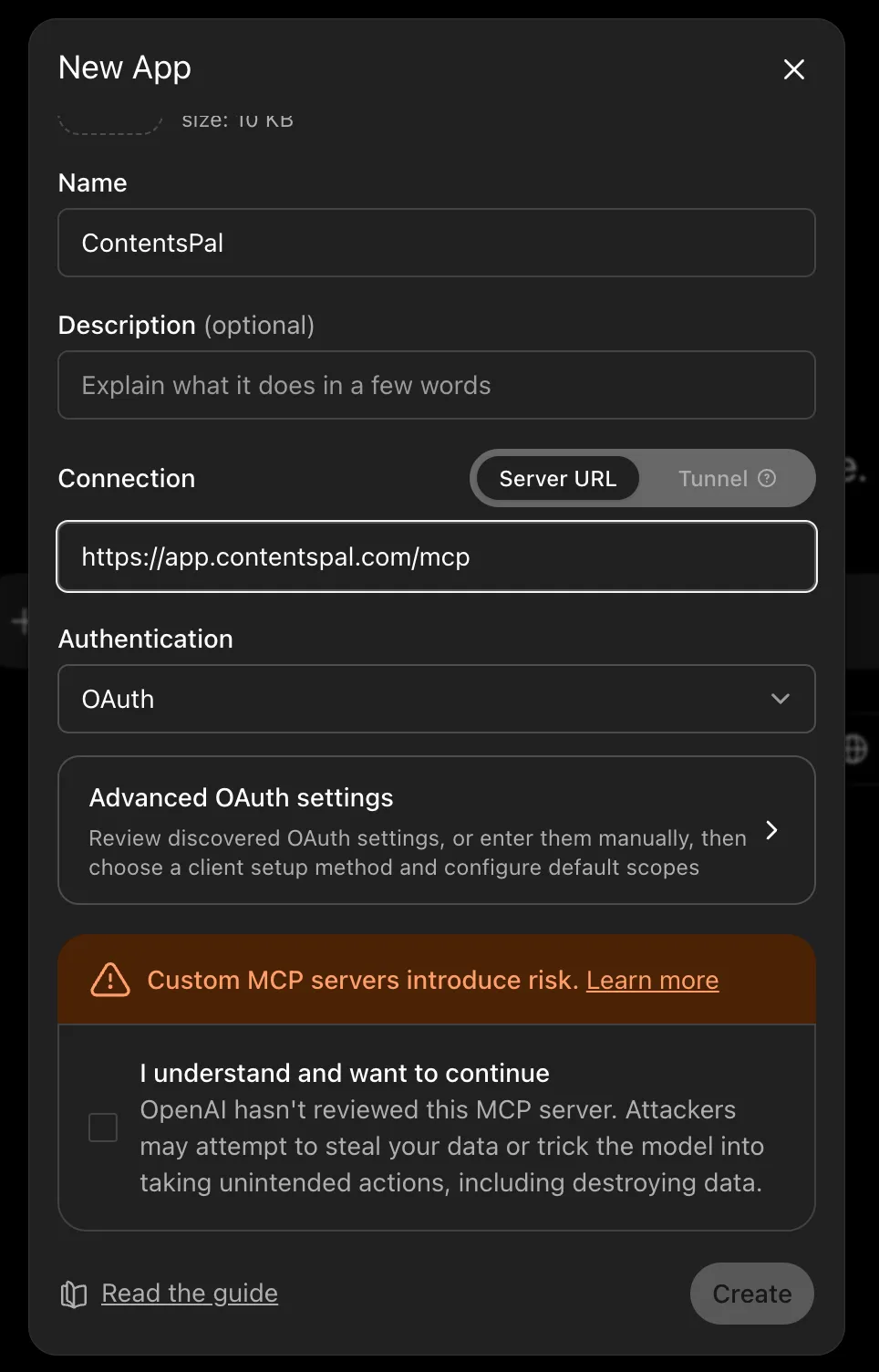Click the Authentication label text
Viewport: 879px width, 1372px height.
(x=146, y=639)
